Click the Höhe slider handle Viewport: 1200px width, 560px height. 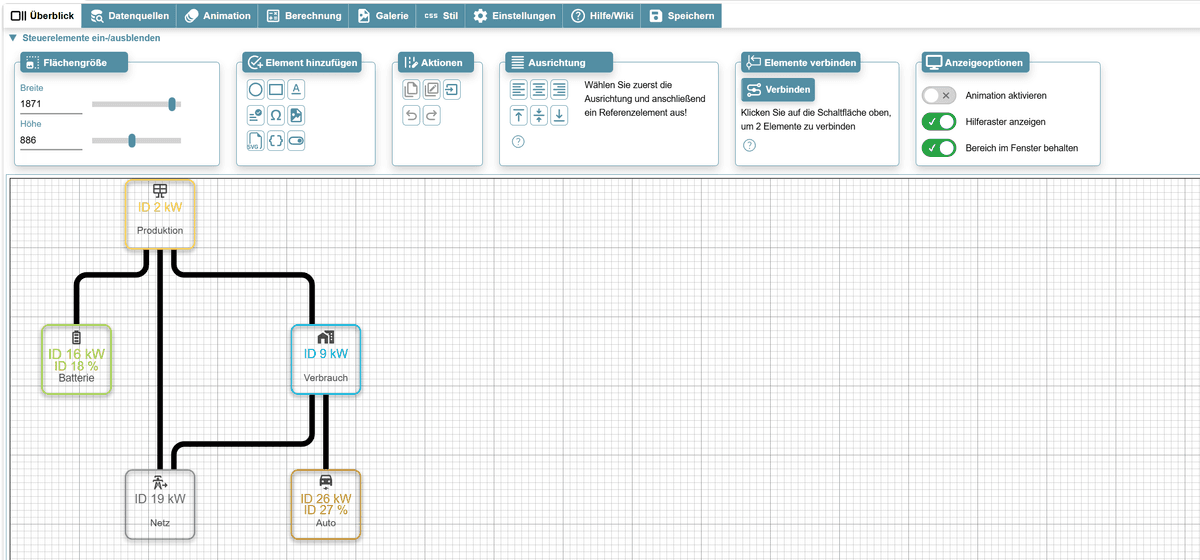[132, 140]
